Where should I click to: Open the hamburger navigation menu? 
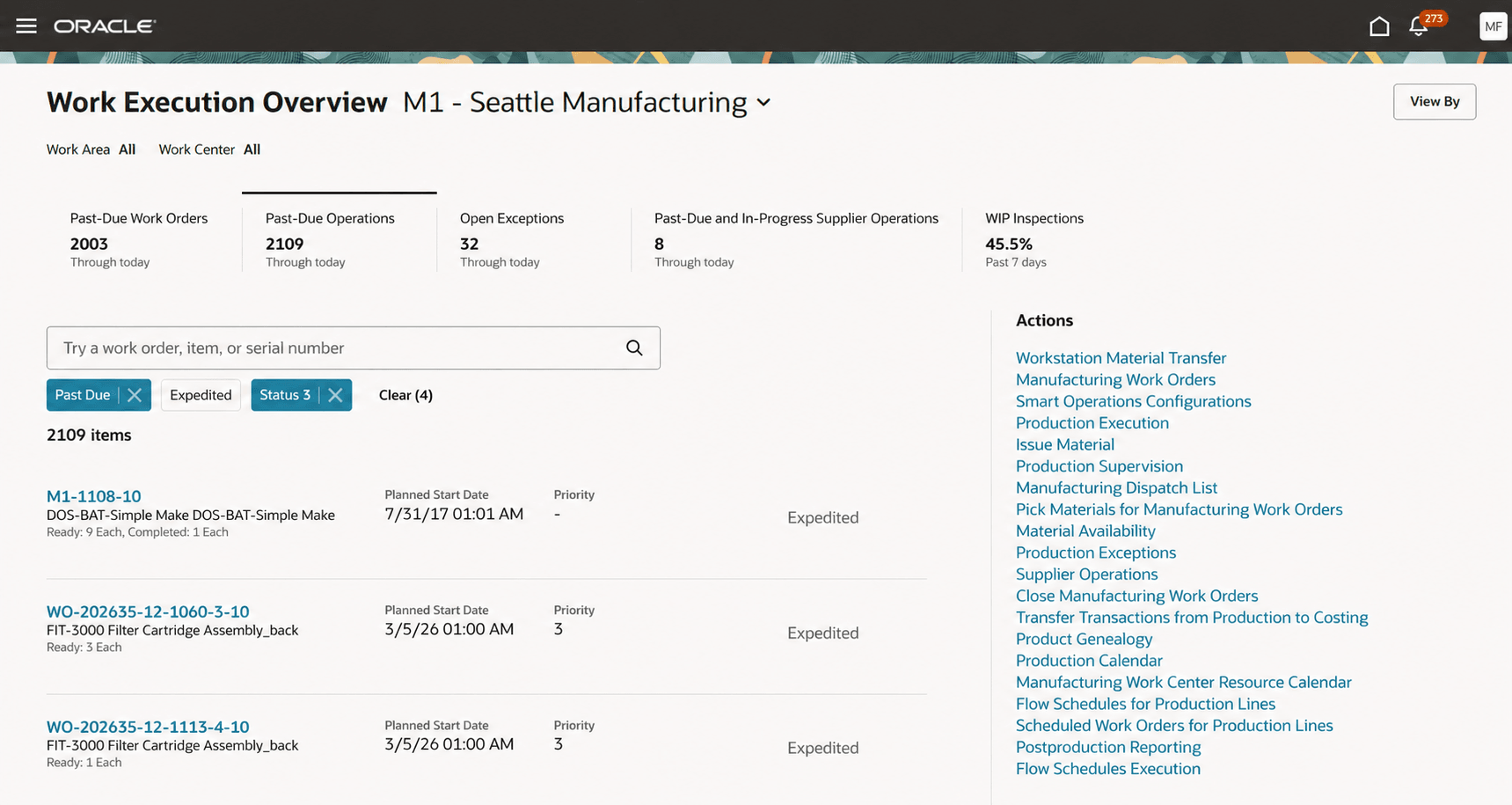(26, 26)
